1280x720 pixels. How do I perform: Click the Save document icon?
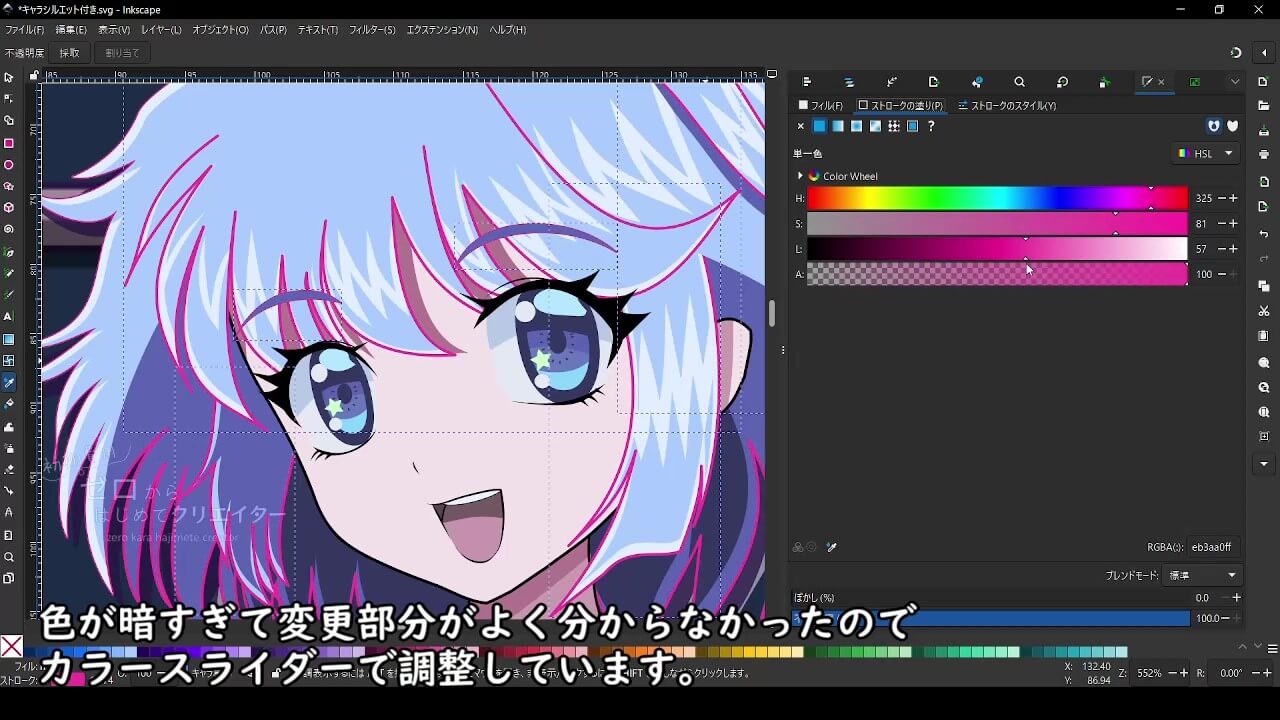coord(1264,131)
